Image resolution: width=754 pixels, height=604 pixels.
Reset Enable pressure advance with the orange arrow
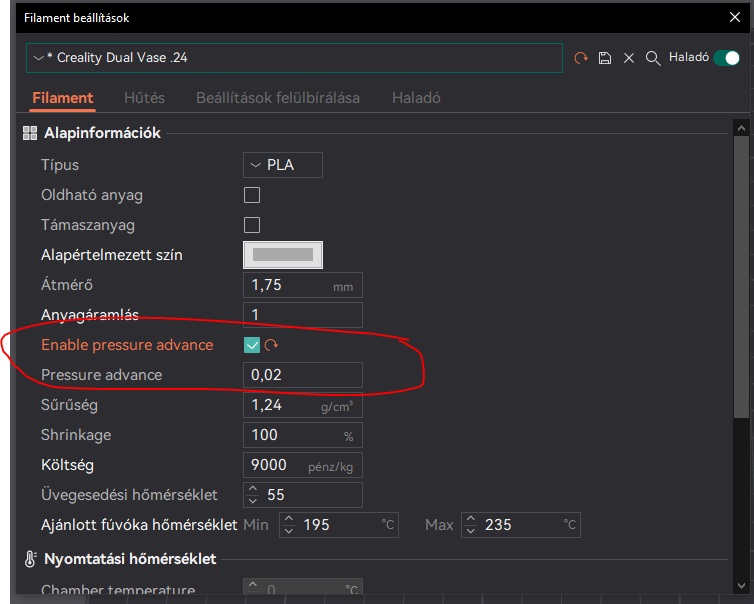(271, 345)
